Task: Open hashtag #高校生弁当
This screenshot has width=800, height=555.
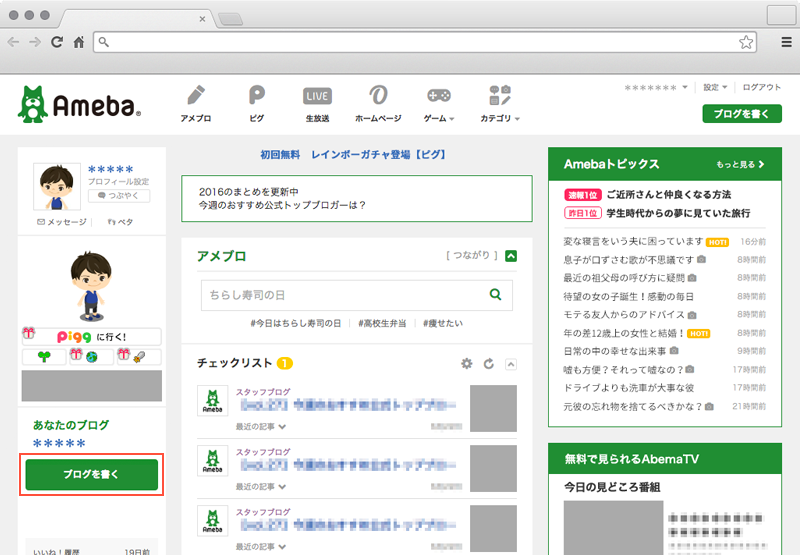Action: 382,323
